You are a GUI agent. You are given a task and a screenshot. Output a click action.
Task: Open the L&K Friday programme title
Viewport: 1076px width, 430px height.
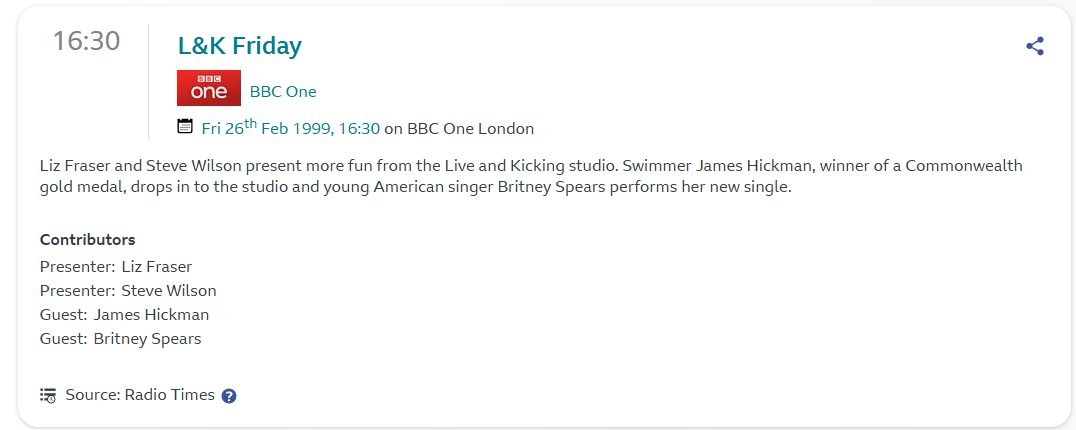tap(240, 45)
